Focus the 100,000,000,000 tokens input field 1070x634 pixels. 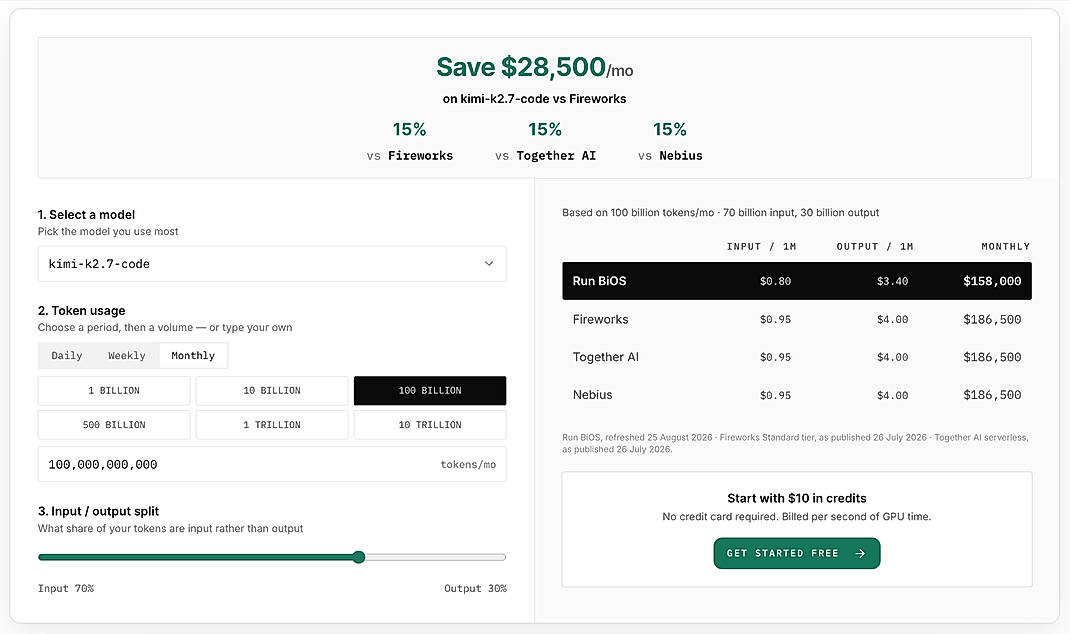pyautogui.click(x=272, y=464)
